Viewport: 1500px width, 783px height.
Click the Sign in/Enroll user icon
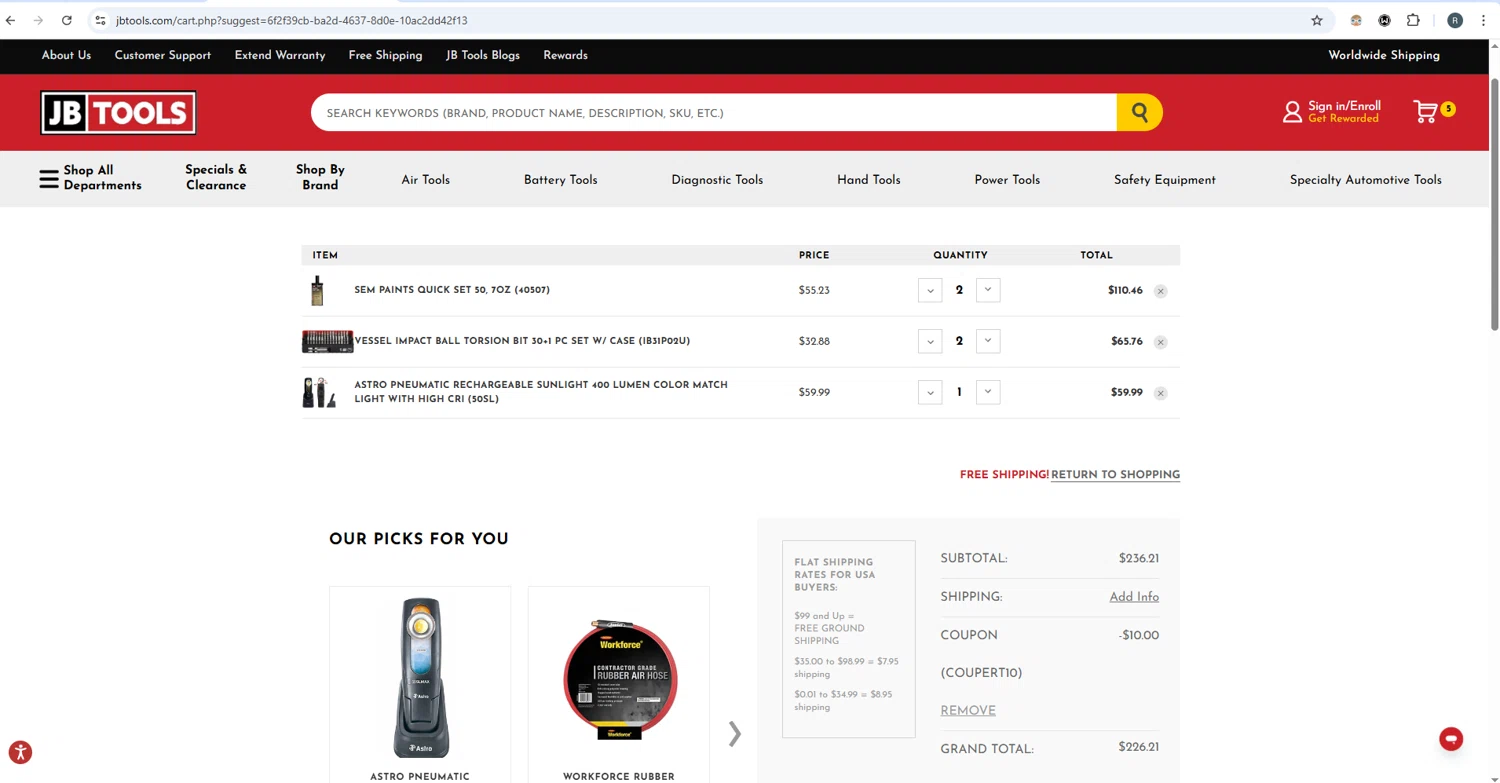1292,112
